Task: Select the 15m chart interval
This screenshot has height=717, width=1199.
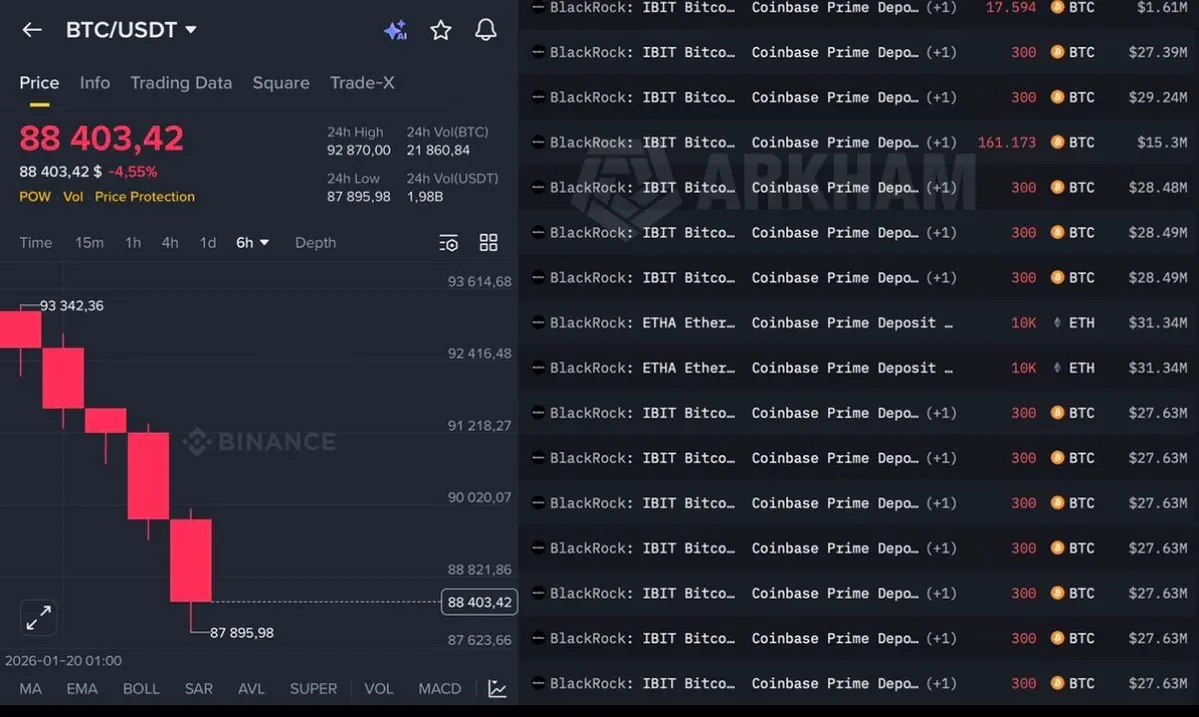Action: (x=89, y=242)
